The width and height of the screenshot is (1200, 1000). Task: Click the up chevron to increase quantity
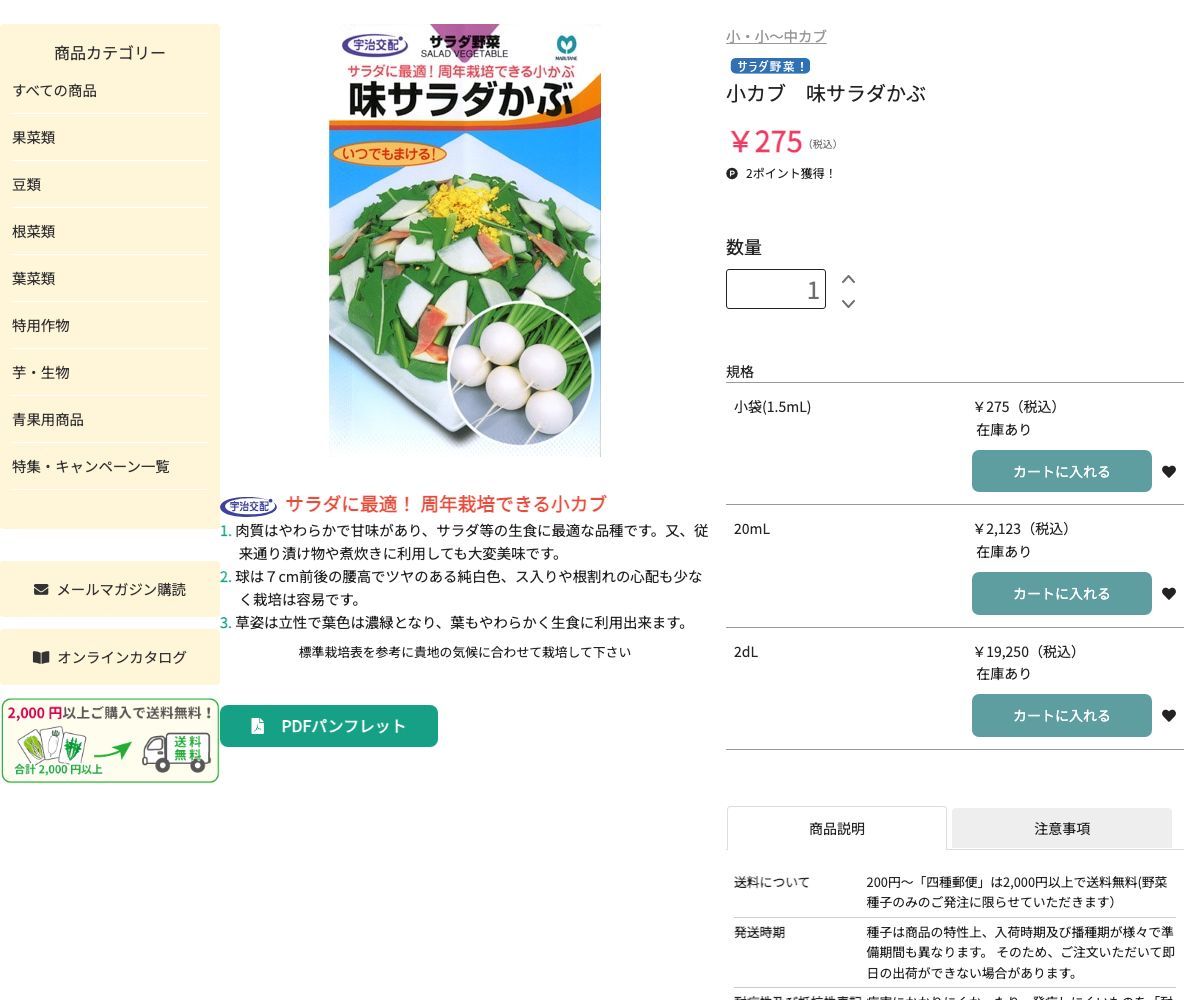(x=848, y=280)
